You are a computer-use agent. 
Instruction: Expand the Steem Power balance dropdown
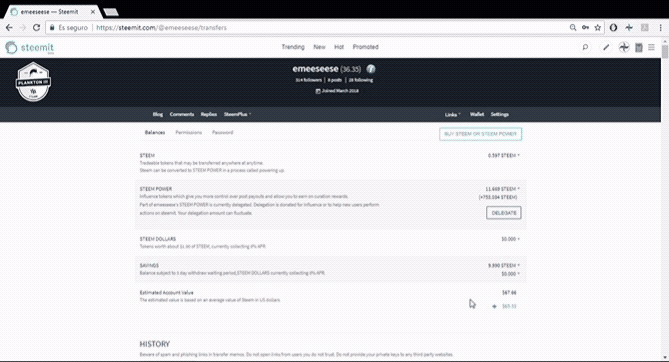(x=502, y=189)
